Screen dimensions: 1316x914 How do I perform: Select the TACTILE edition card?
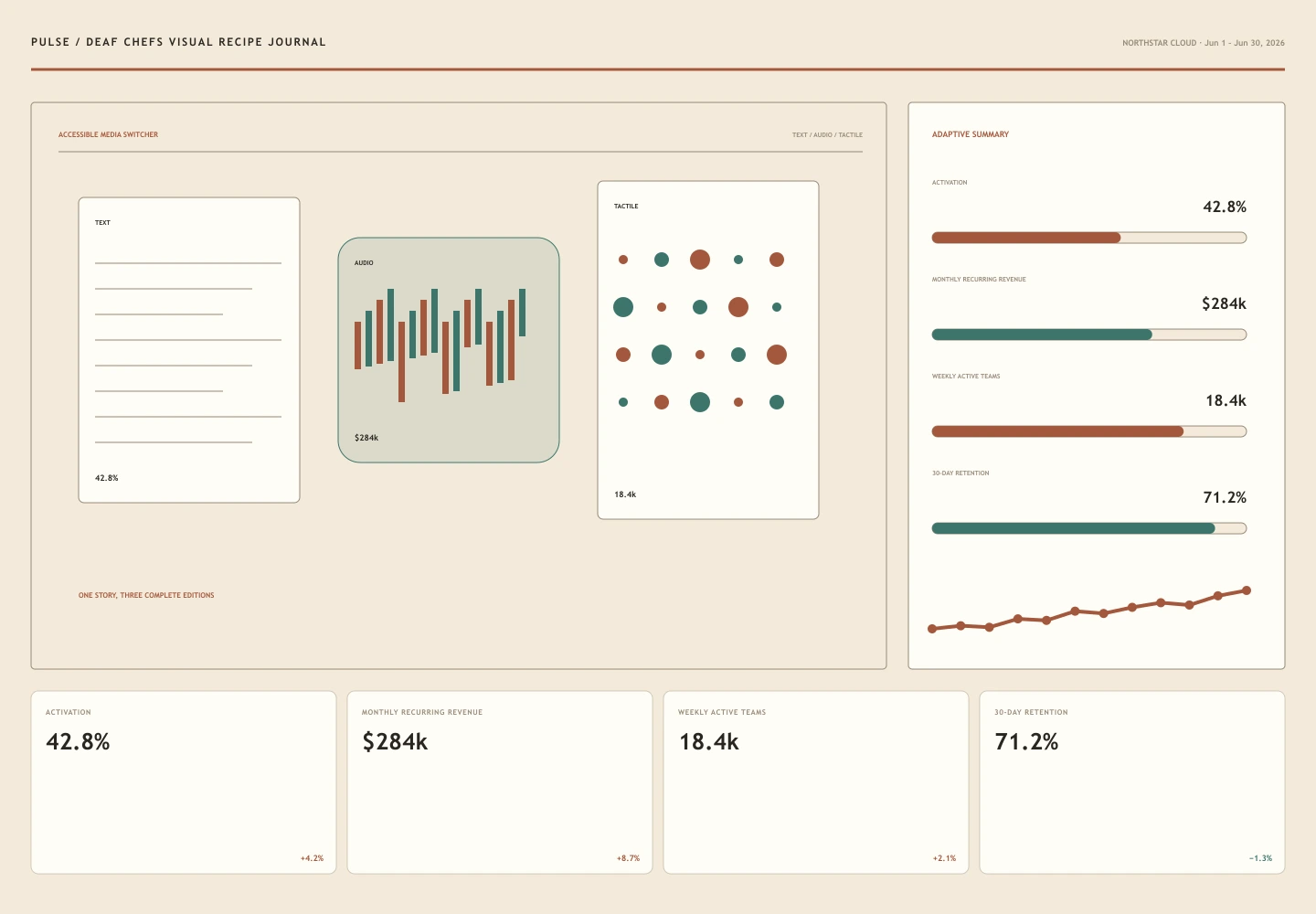(x=708, y=350)
